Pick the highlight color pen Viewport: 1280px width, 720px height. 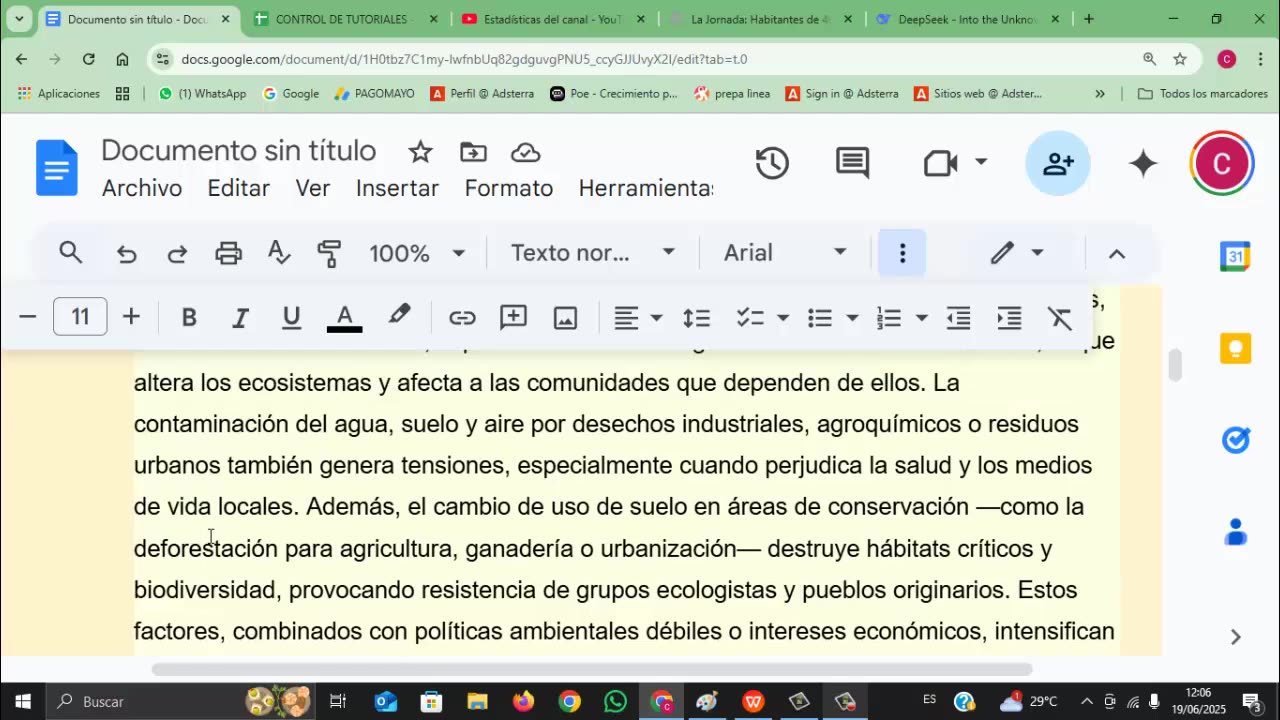pos(399,316)
